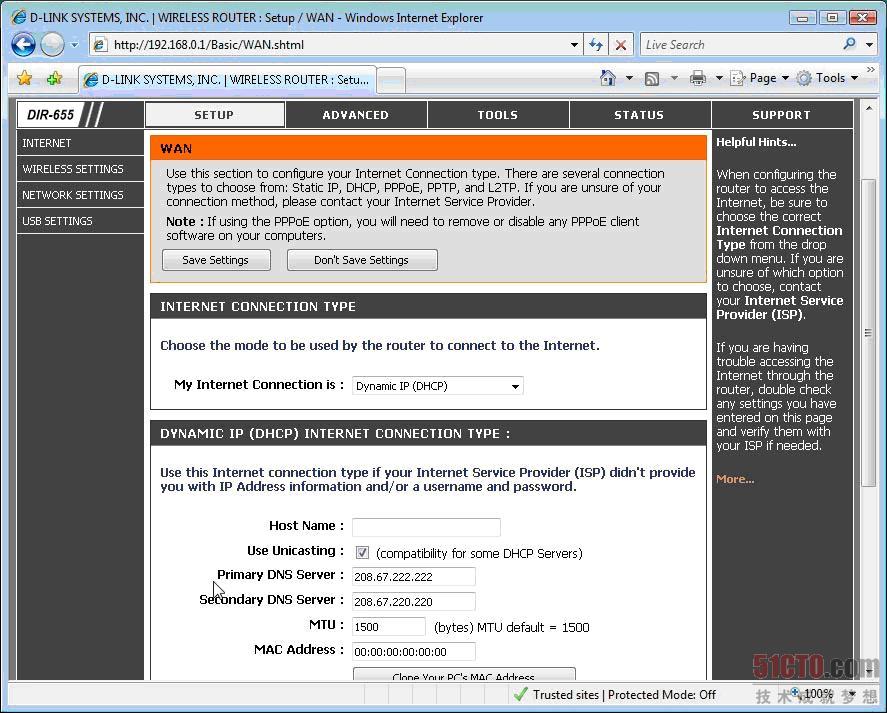887x713 pixels.
Task: Click the MAC Address input field
Action: 414,651
